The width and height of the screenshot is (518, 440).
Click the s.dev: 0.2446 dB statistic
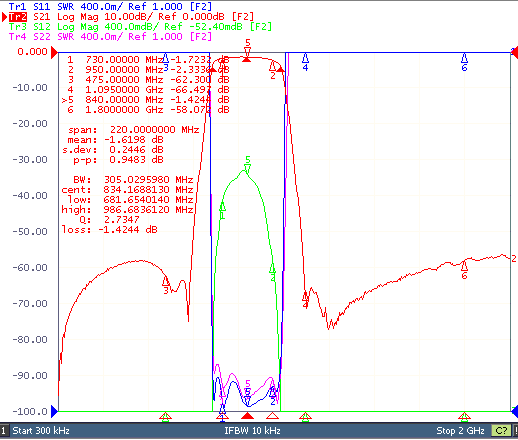113,150
